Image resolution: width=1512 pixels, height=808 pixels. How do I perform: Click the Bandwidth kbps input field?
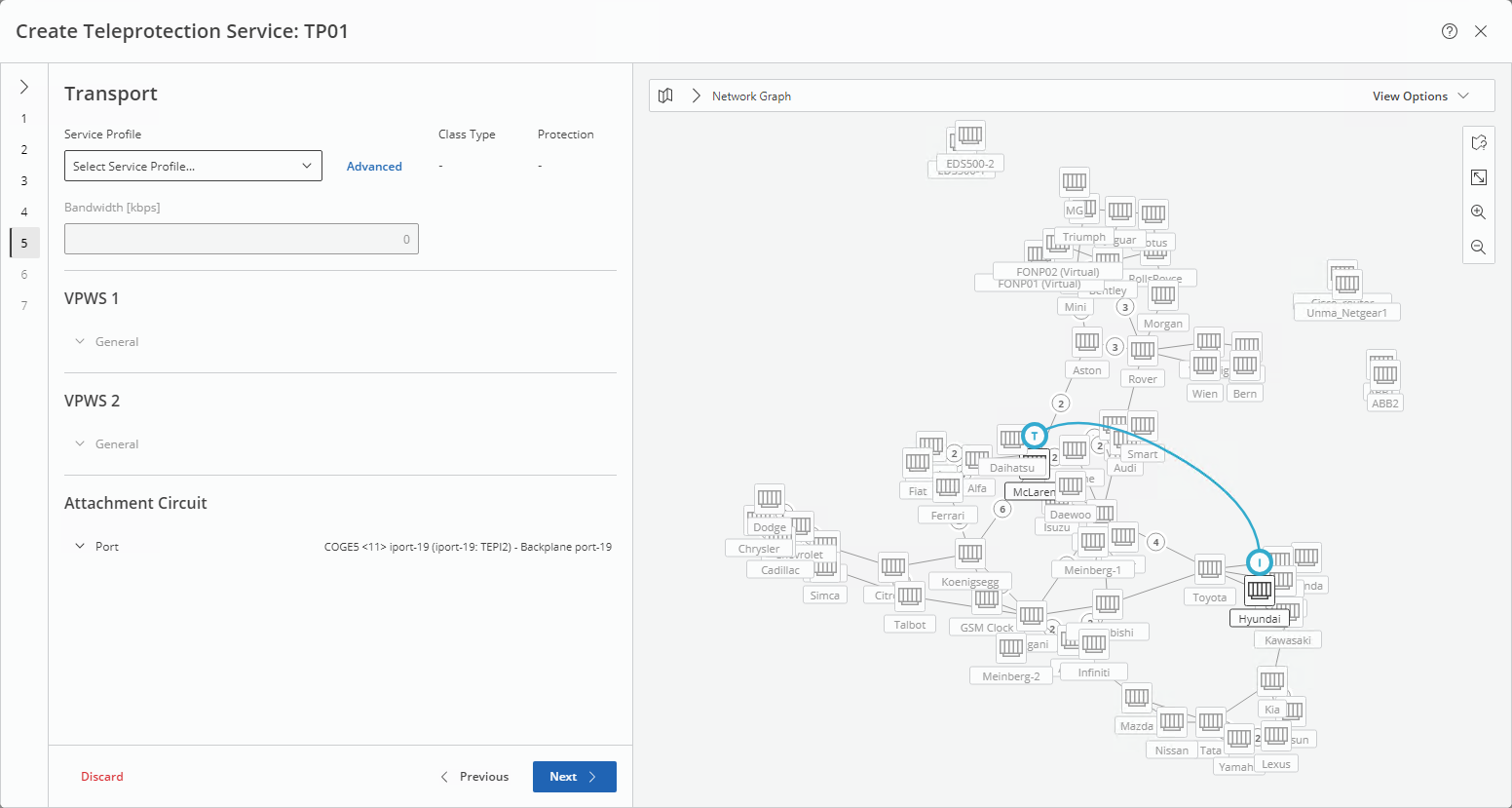click(x=241, y=239)
